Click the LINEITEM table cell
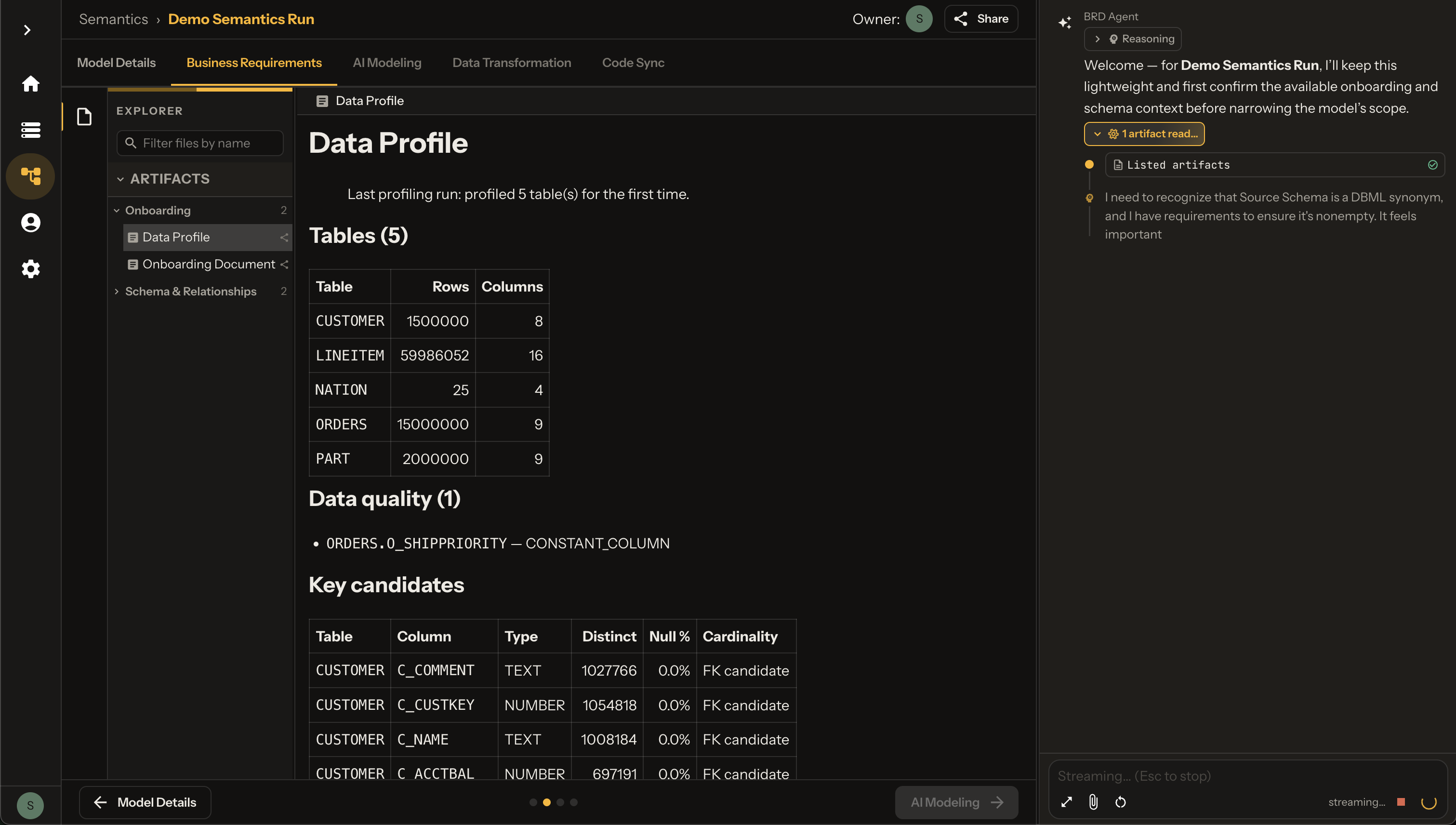Image resolution: width=1456 pixels, height=825 pixels. [350, 355]
